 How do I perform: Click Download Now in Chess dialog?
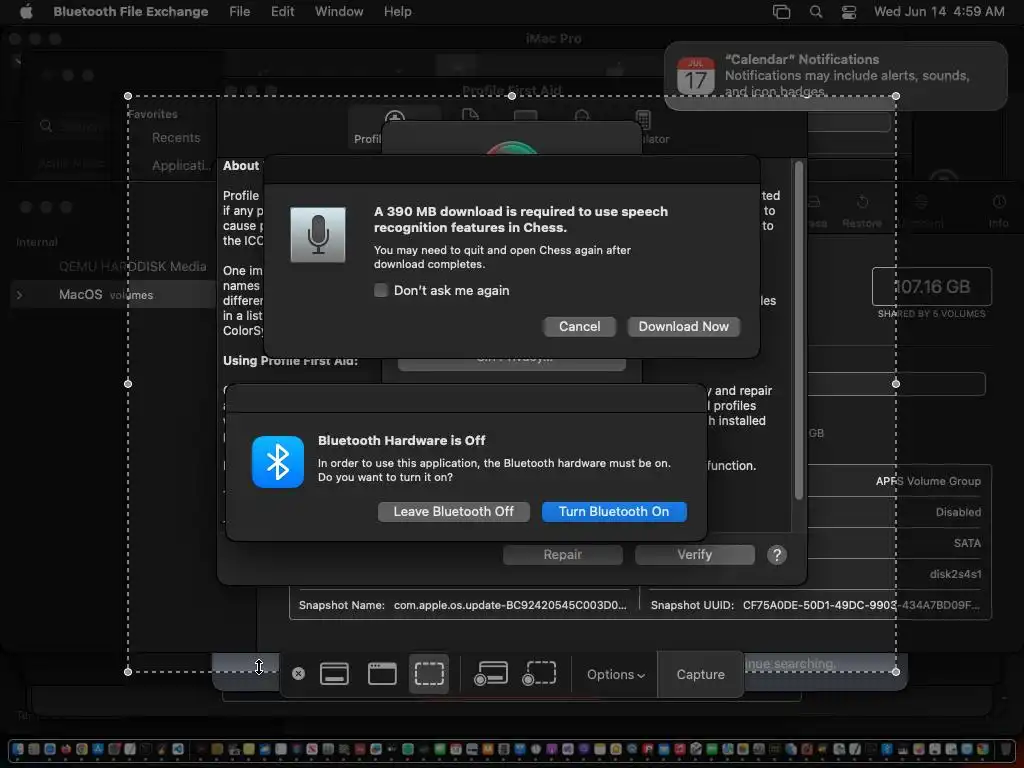point(683,327)
